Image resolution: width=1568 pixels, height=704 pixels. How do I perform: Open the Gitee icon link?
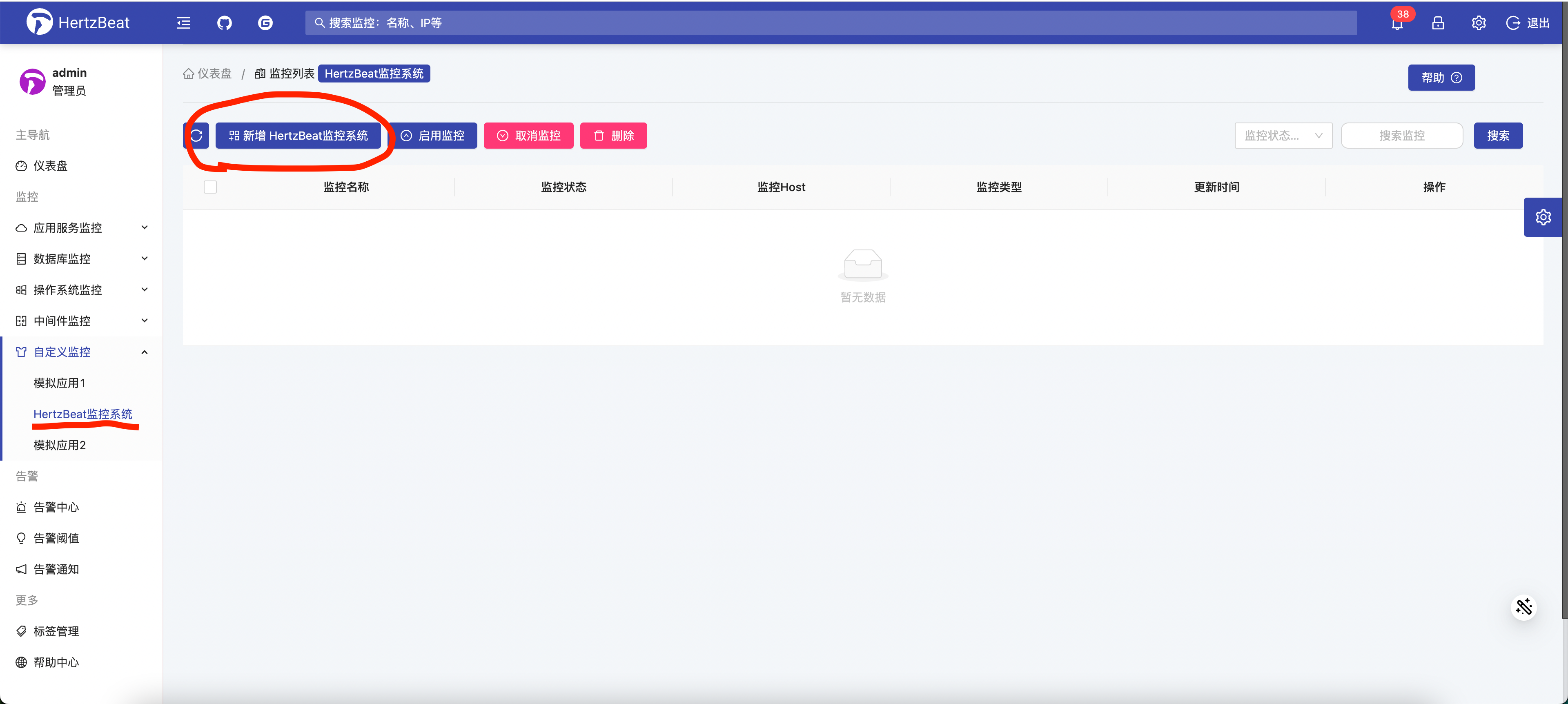point(265,23)
